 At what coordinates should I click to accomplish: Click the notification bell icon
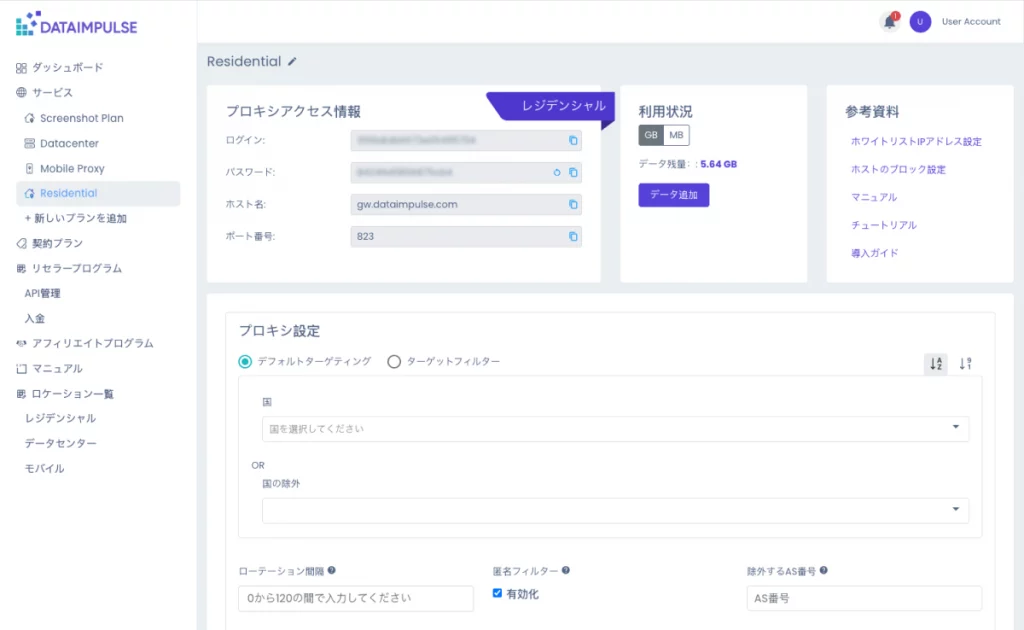(888, 22)
